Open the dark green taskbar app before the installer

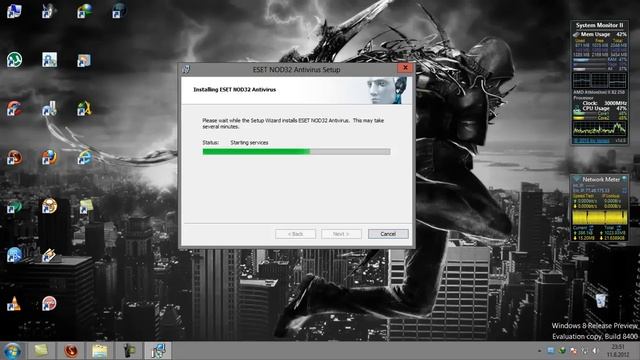[129, 351]
